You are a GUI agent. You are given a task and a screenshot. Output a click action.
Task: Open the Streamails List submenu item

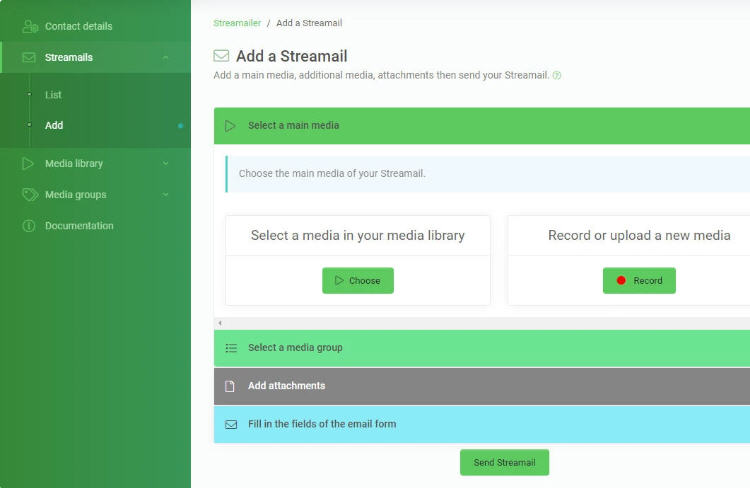(x=53, y=95)
